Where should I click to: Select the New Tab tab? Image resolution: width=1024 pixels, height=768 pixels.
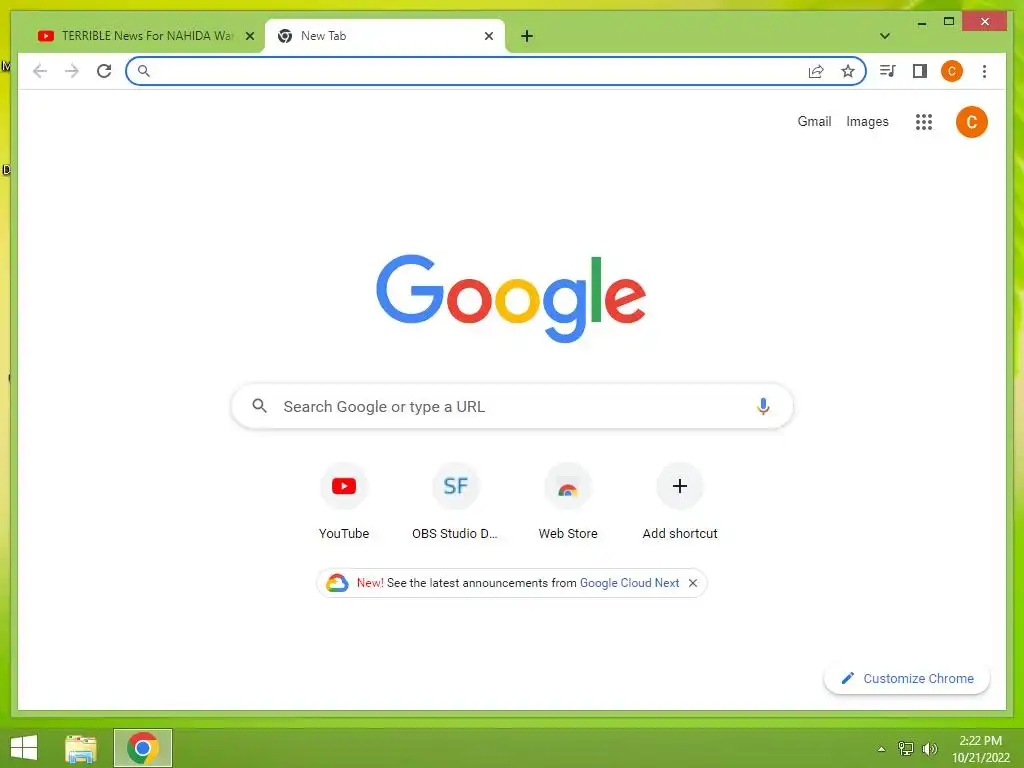tap(385, 36)
